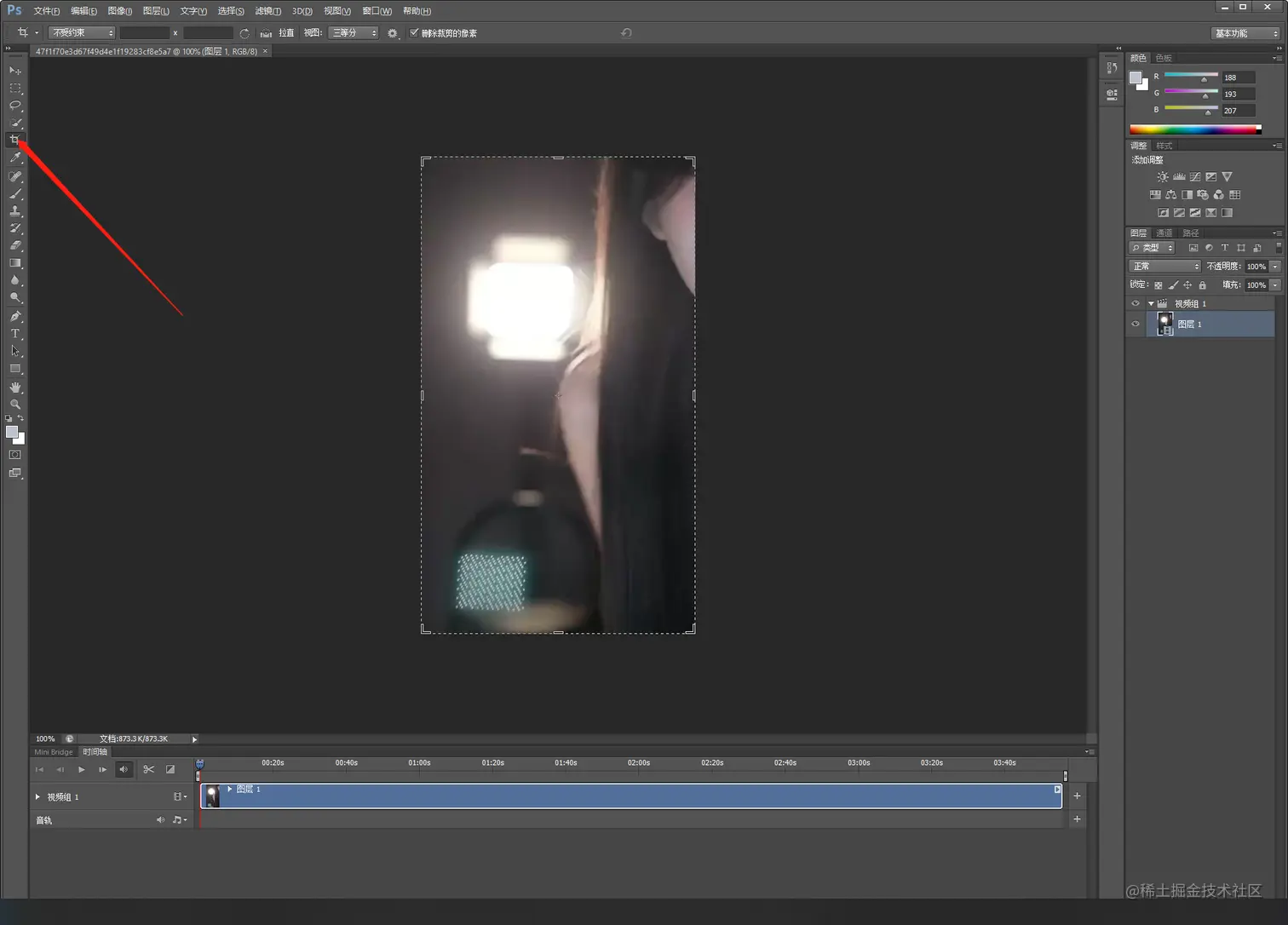Change screen mode icon in toolbox
Screen dimensions: 1288x925
click(x=15, y=474)
